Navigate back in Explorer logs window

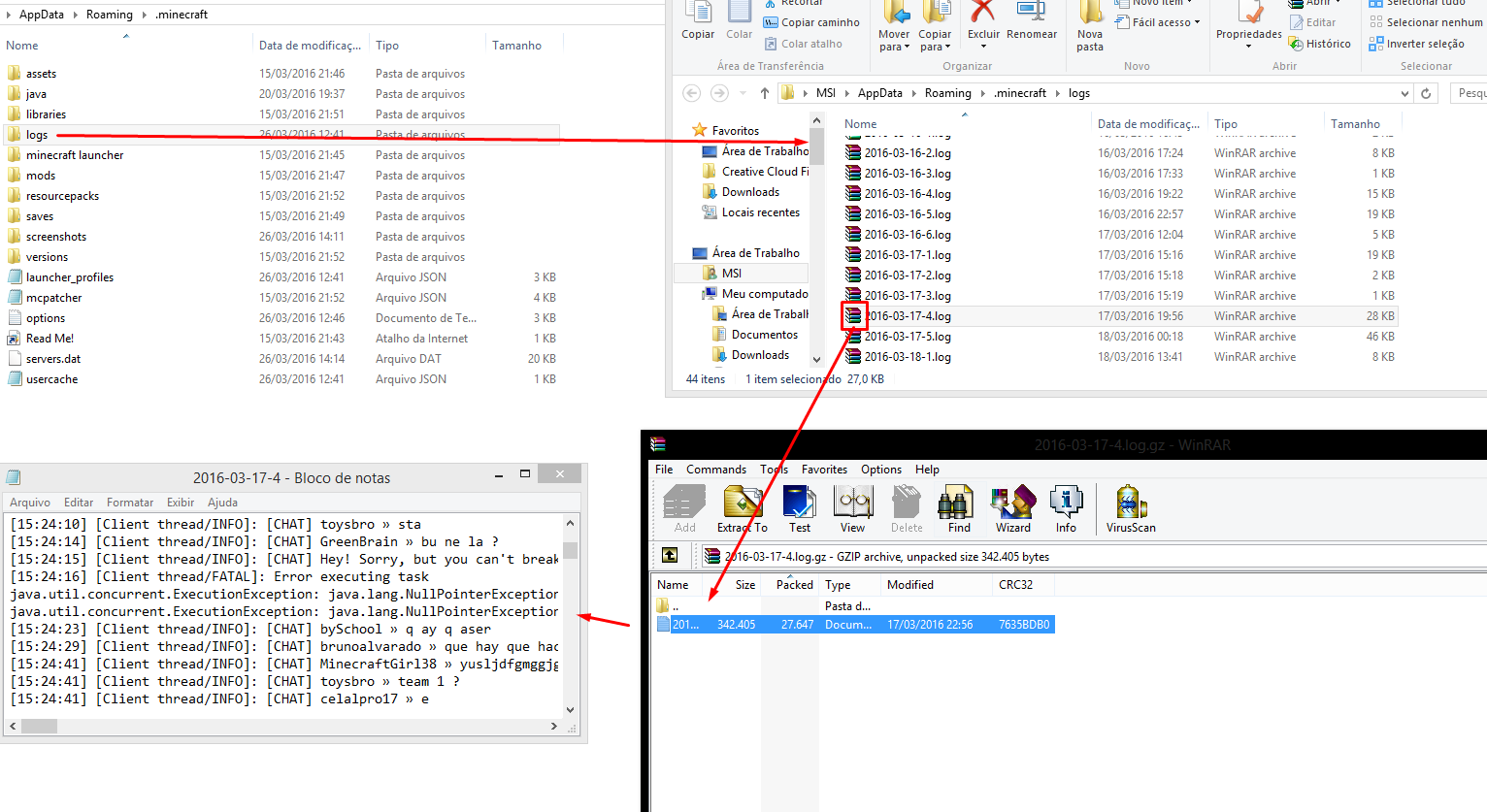pyautogui.click(x=692, y=93)
